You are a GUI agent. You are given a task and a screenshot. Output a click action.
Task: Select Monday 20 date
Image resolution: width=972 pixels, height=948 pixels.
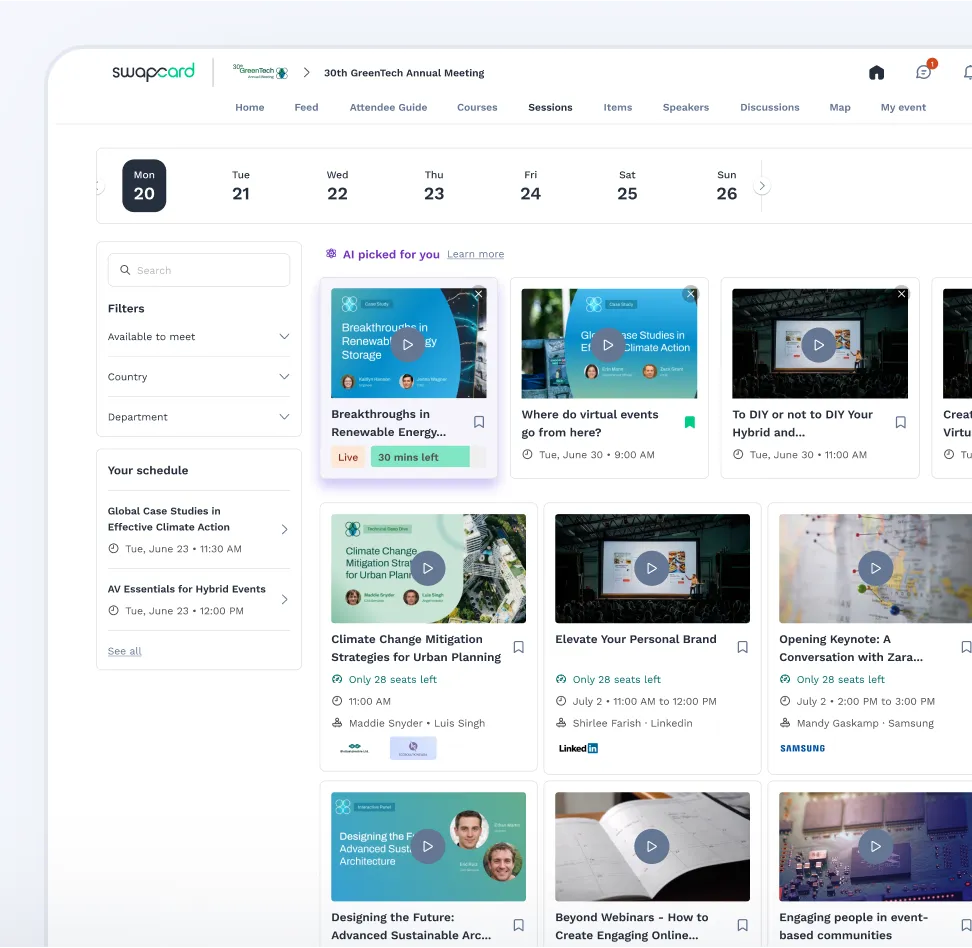click(144, 185)
